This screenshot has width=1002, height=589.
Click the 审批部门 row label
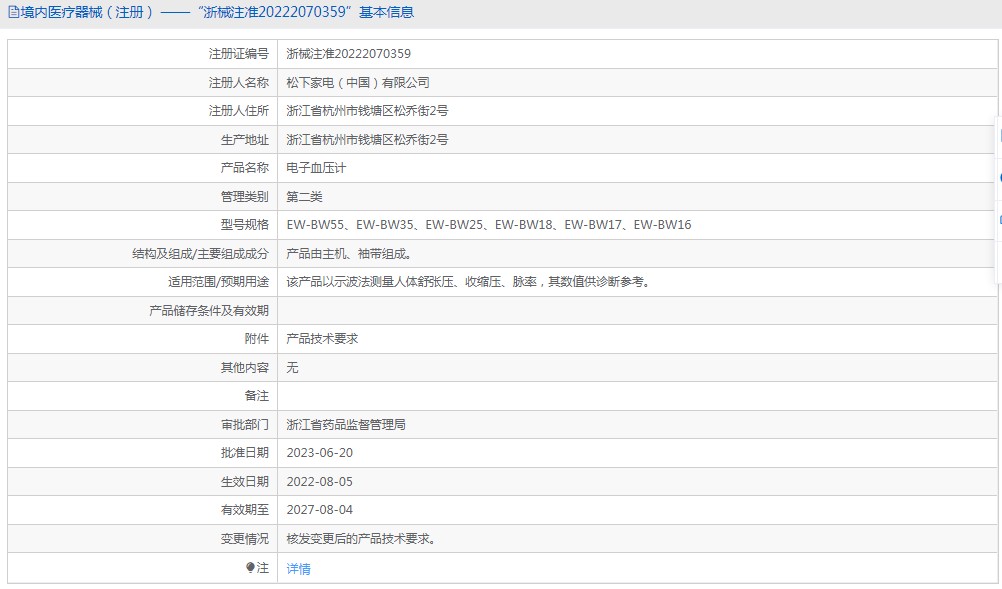point(245,425)
